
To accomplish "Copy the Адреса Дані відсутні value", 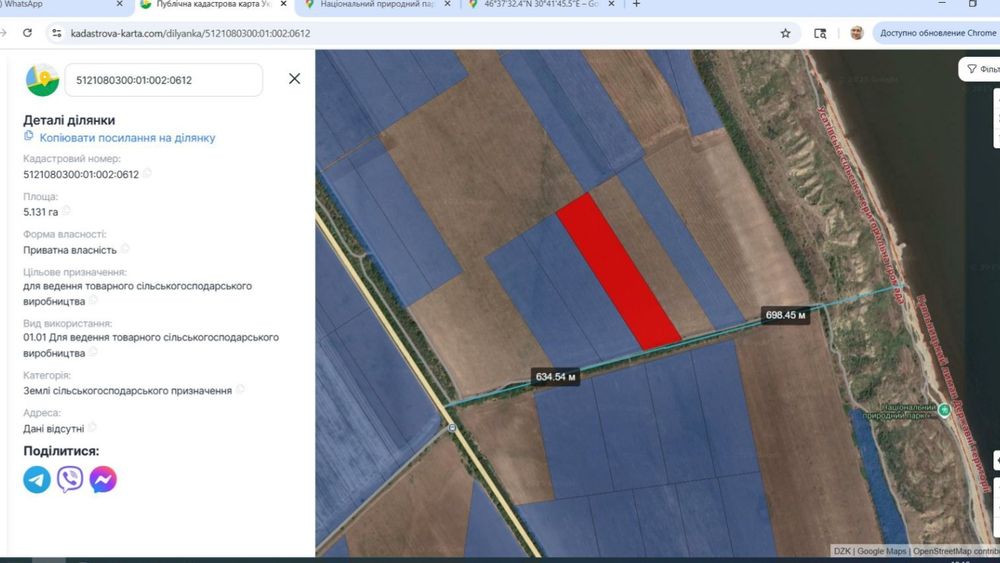I will pyautogui.click(x=92, y=428).
